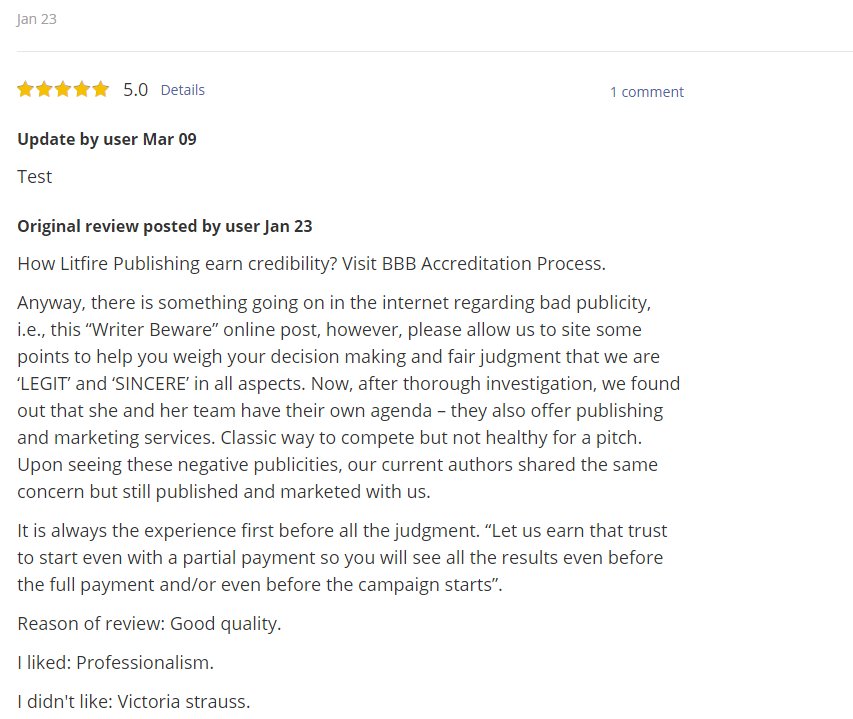Click the paragraph about partial payment trust
Image resolution: width=853 pixels, height=719 pixels.
tap(342, 557)
